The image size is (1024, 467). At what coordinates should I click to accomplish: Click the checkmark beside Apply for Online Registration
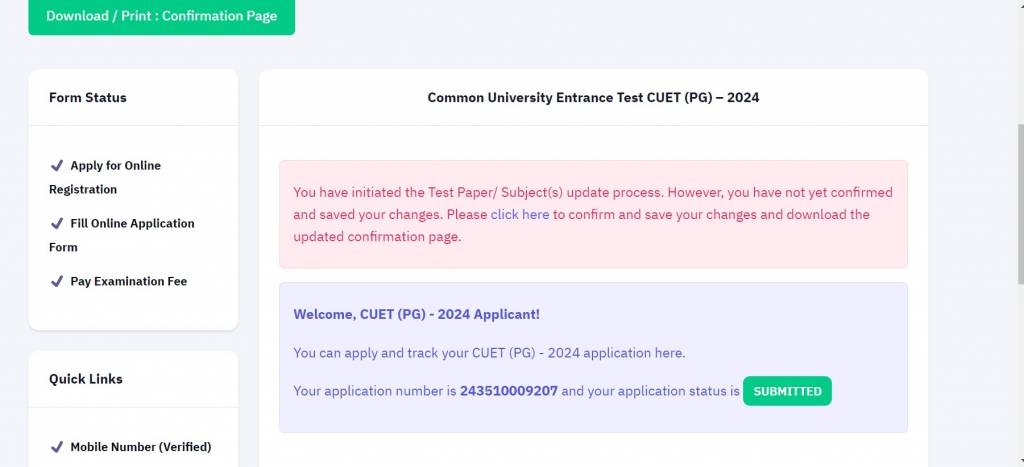pos(57,165)
